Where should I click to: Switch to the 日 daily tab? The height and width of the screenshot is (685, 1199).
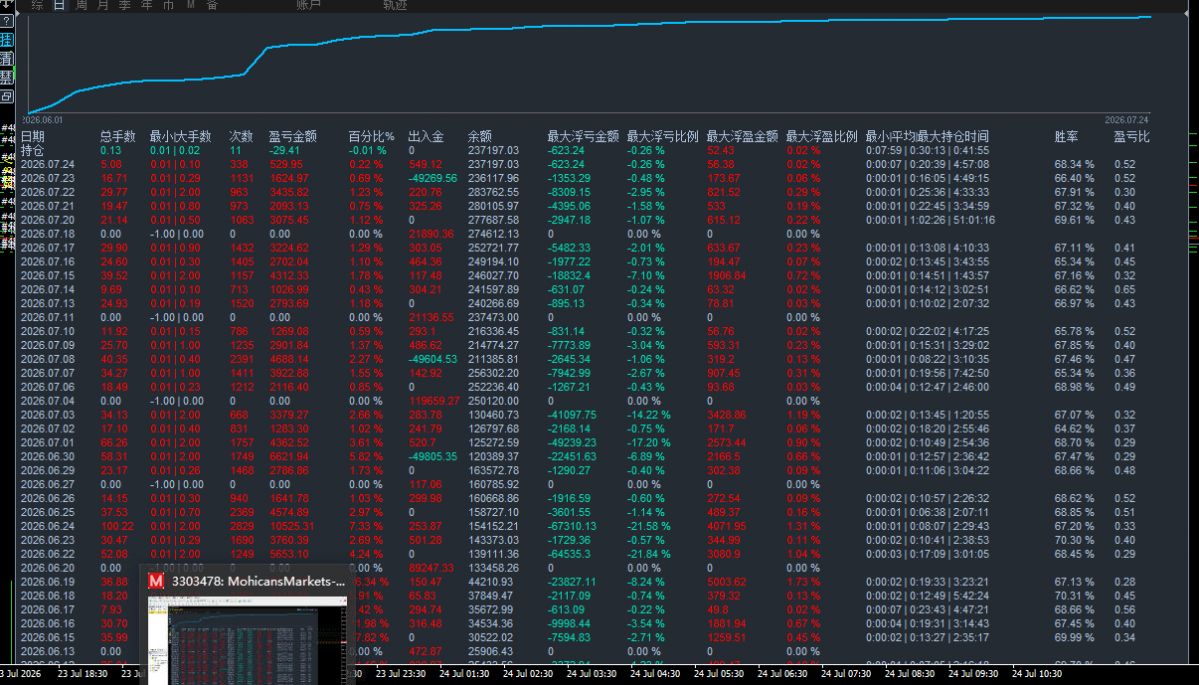click(59, 5)
